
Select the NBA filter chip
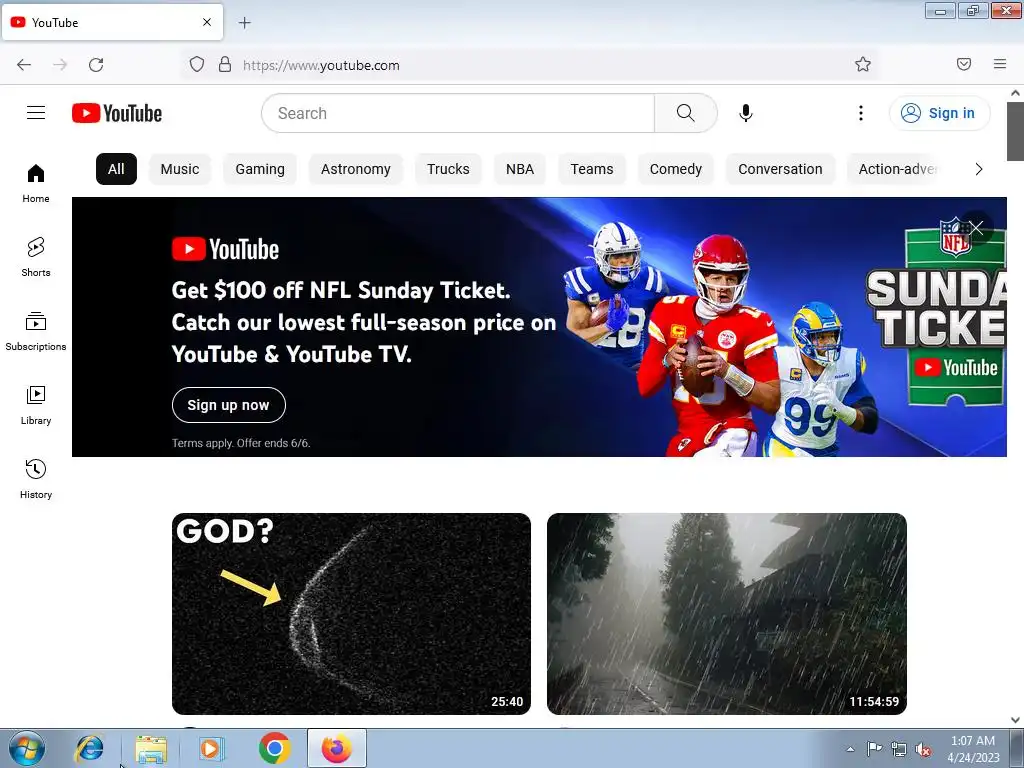coord(520,169)
